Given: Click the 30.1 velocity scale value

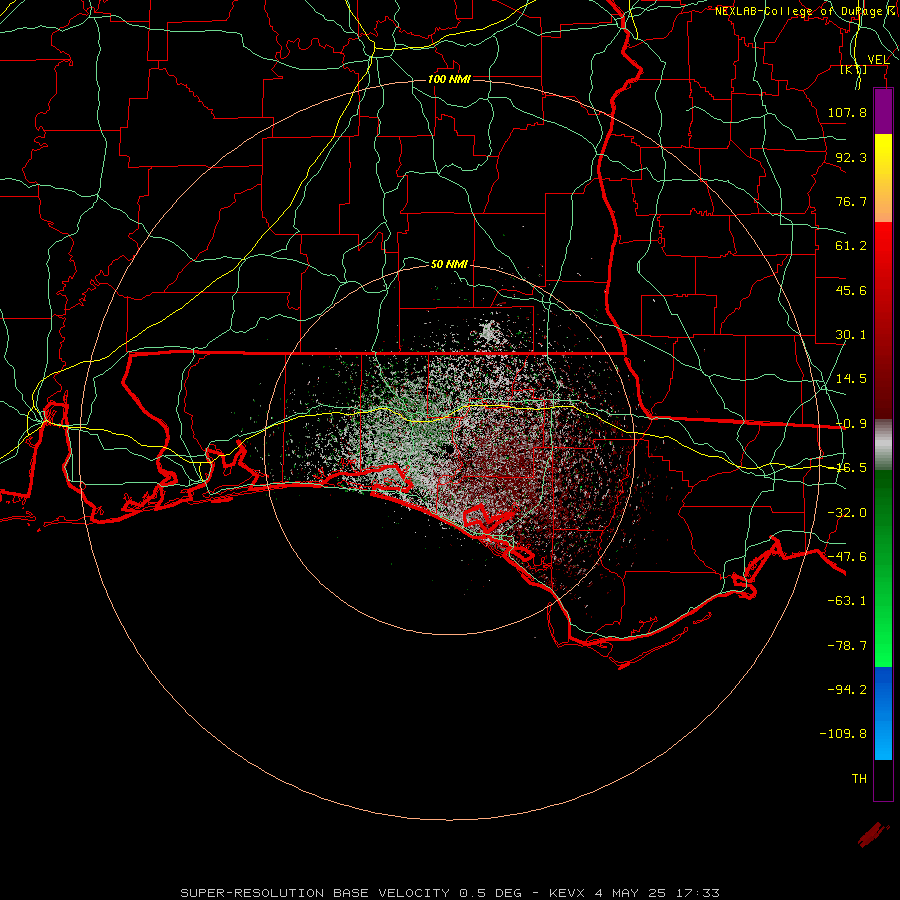Looking at the screenshot, I should [x=851, y=335].
